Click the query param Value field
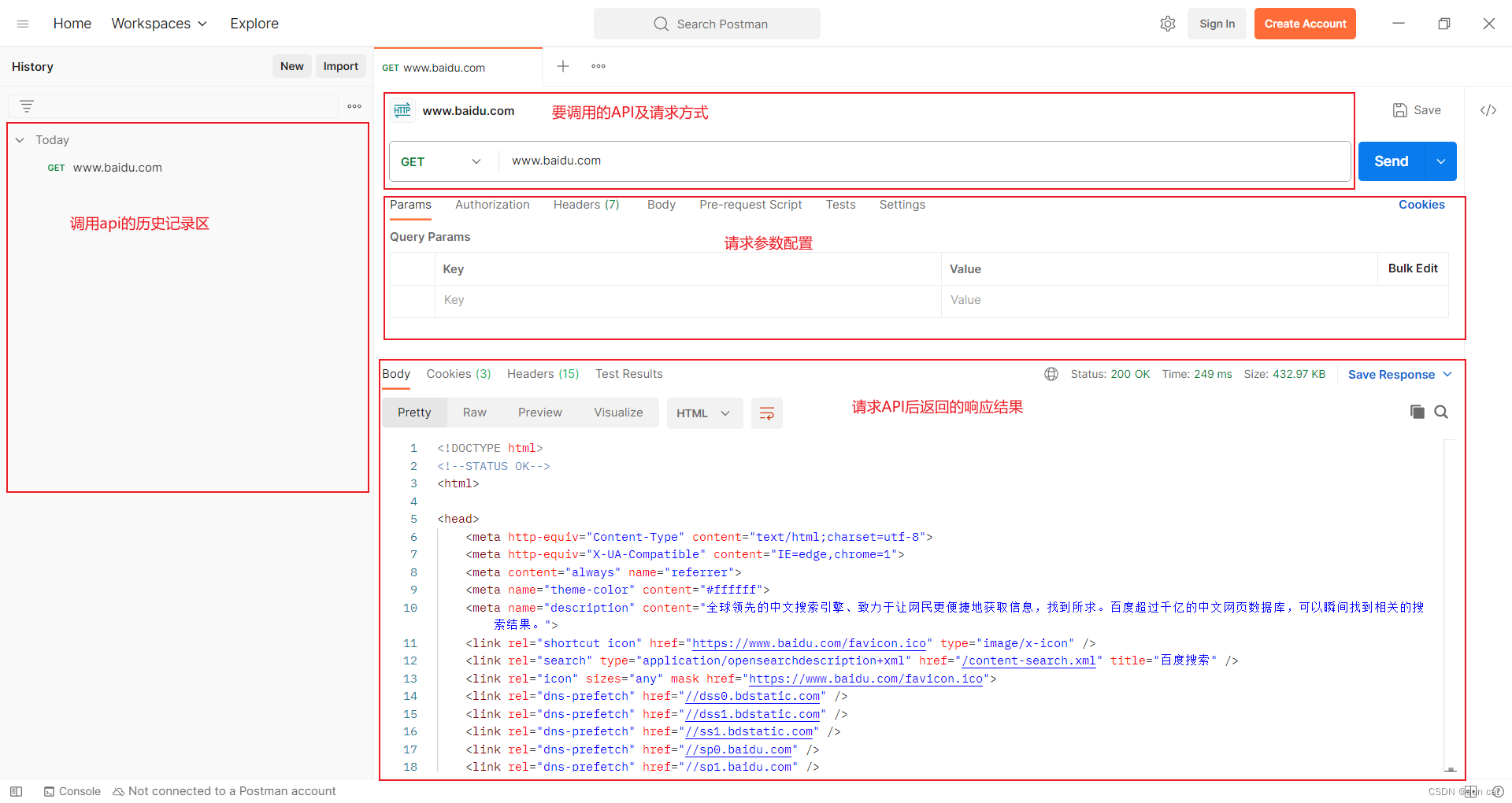 coord(1195,300)
